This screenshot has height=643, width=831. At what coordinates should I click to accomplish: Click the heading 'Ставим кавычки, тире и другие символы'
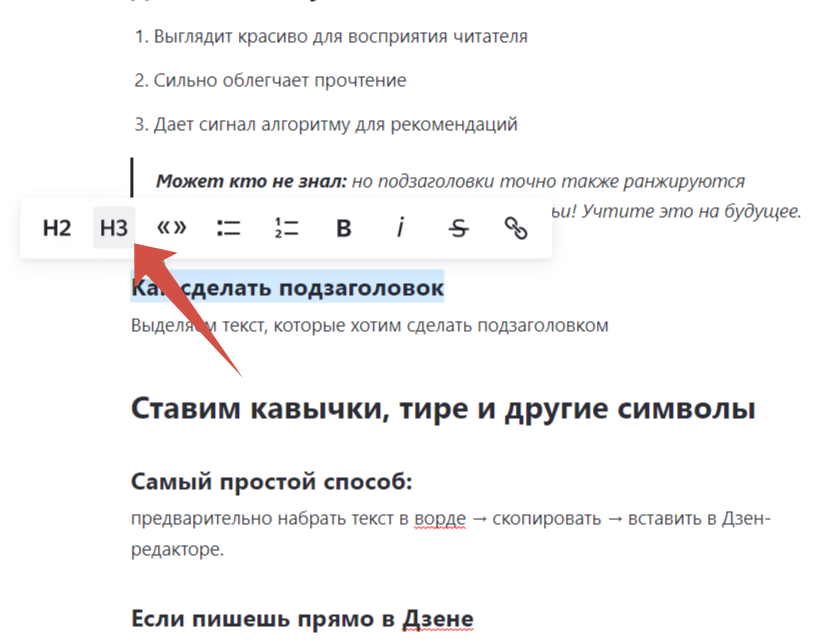[444, 407]
